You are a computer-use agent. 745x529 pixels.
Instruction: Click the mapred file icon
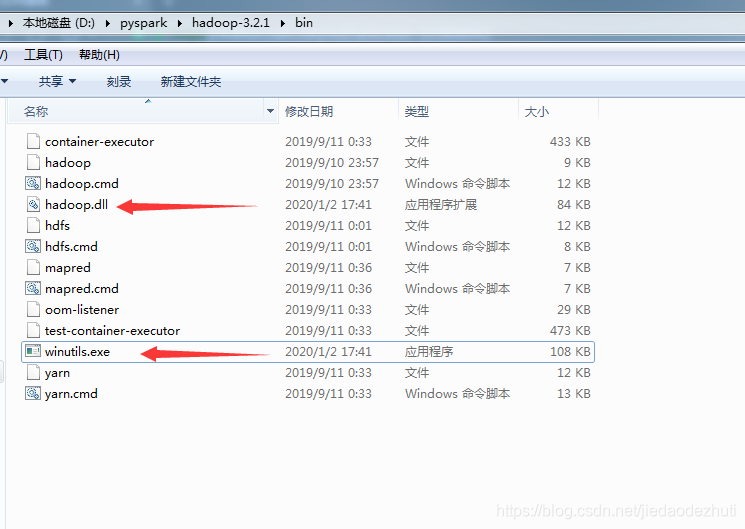pyautogui.click(x=33, y=268)
